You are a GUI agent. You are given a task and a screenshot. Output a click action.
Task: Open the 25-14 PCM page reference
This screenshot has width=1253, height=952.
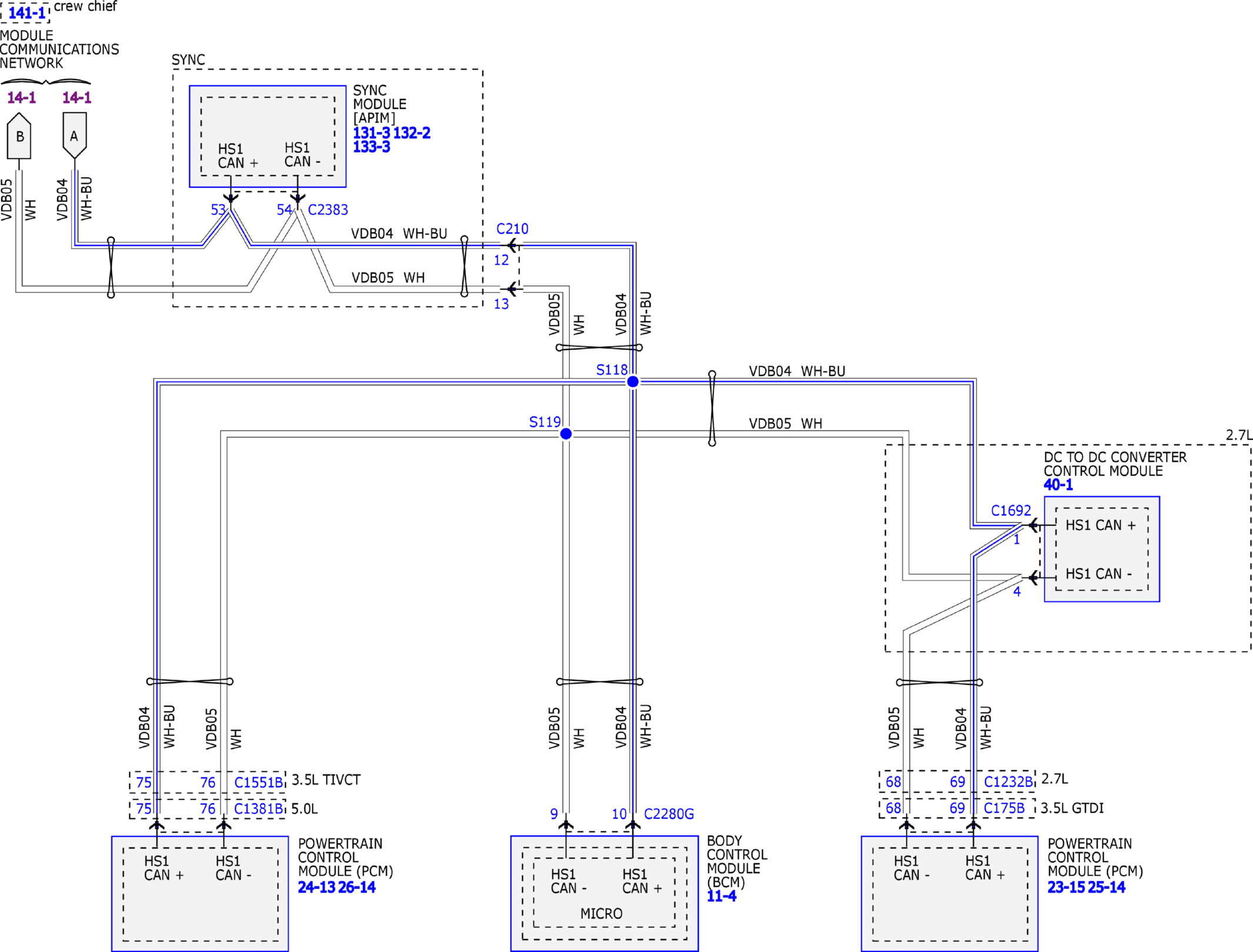click(x=1107, y=887)
